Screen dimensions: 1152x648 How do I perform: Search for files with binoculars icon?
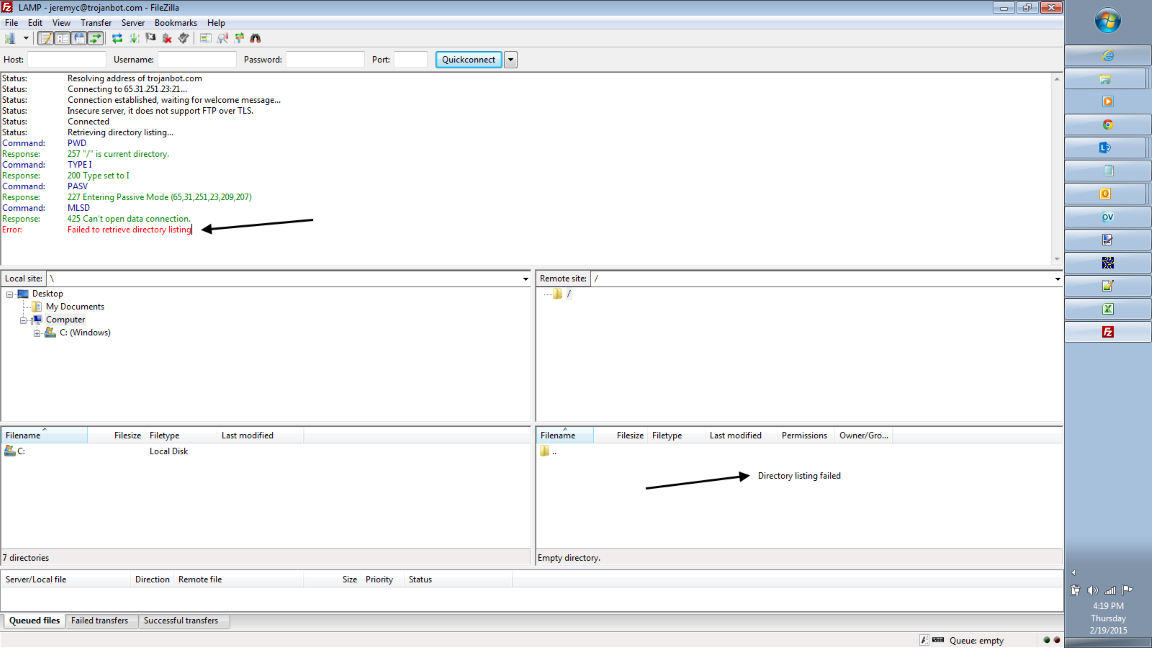coord(256,38)
